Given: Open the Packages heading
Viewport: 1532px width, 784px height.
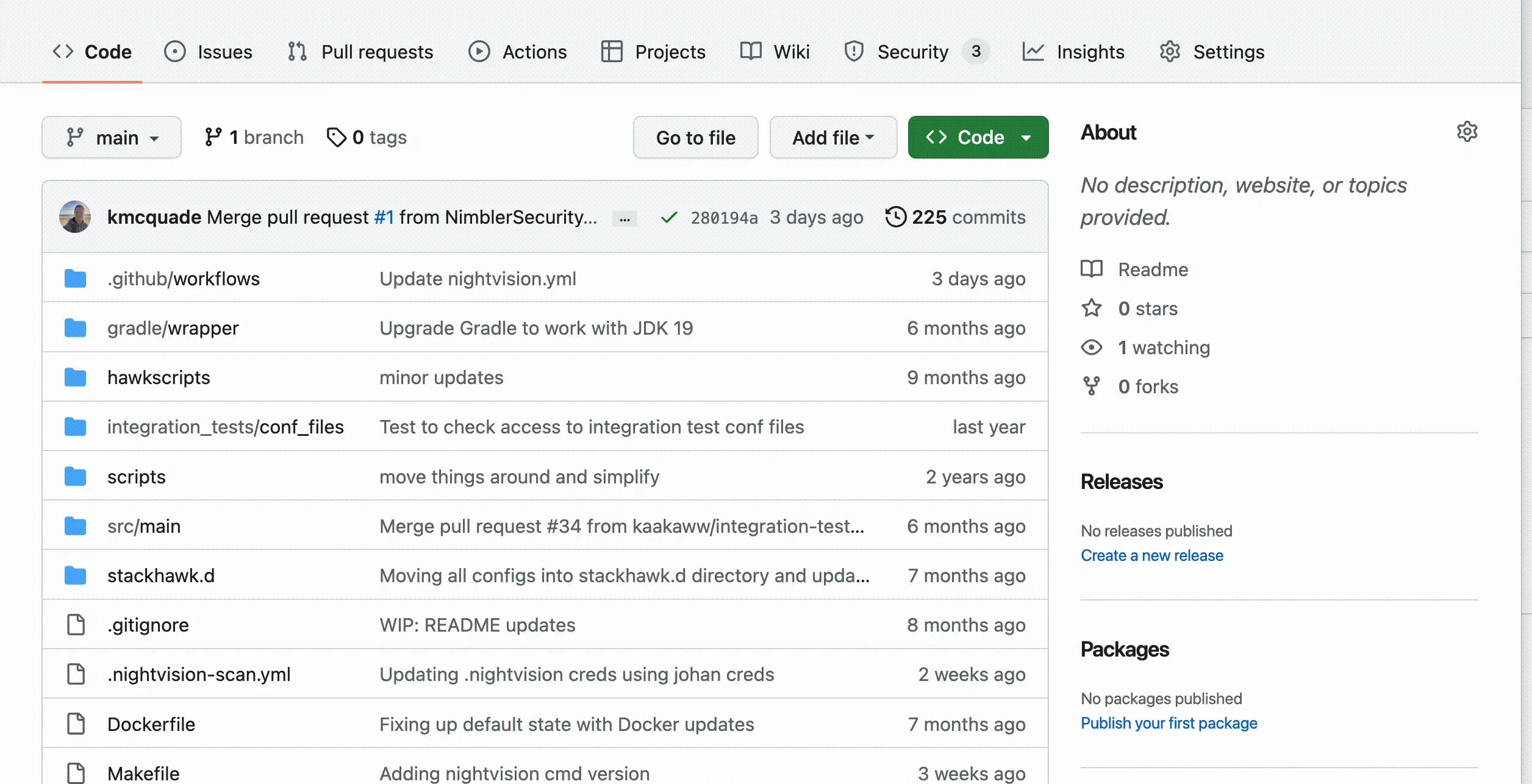Looking at the screenshot, I should [x=1125, y=649].
